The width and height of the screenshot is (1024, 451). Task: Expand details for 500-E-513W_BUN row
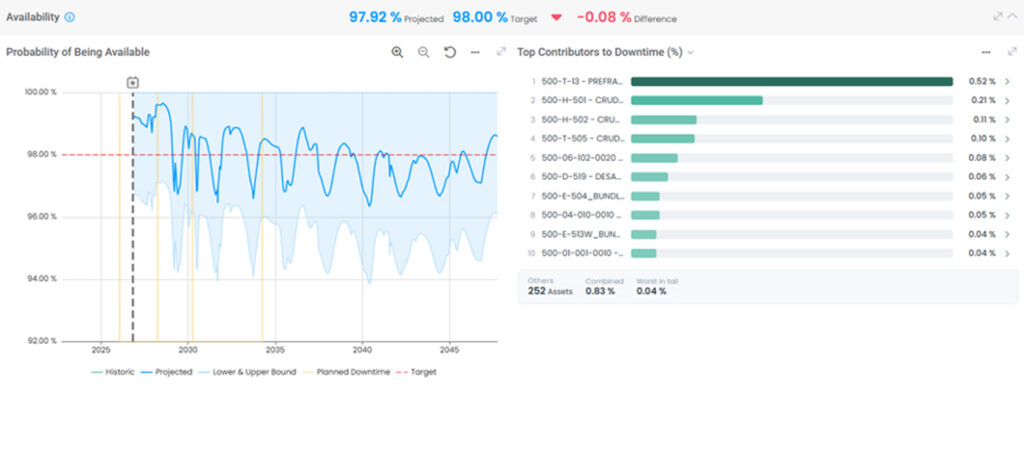point(1008,234)
